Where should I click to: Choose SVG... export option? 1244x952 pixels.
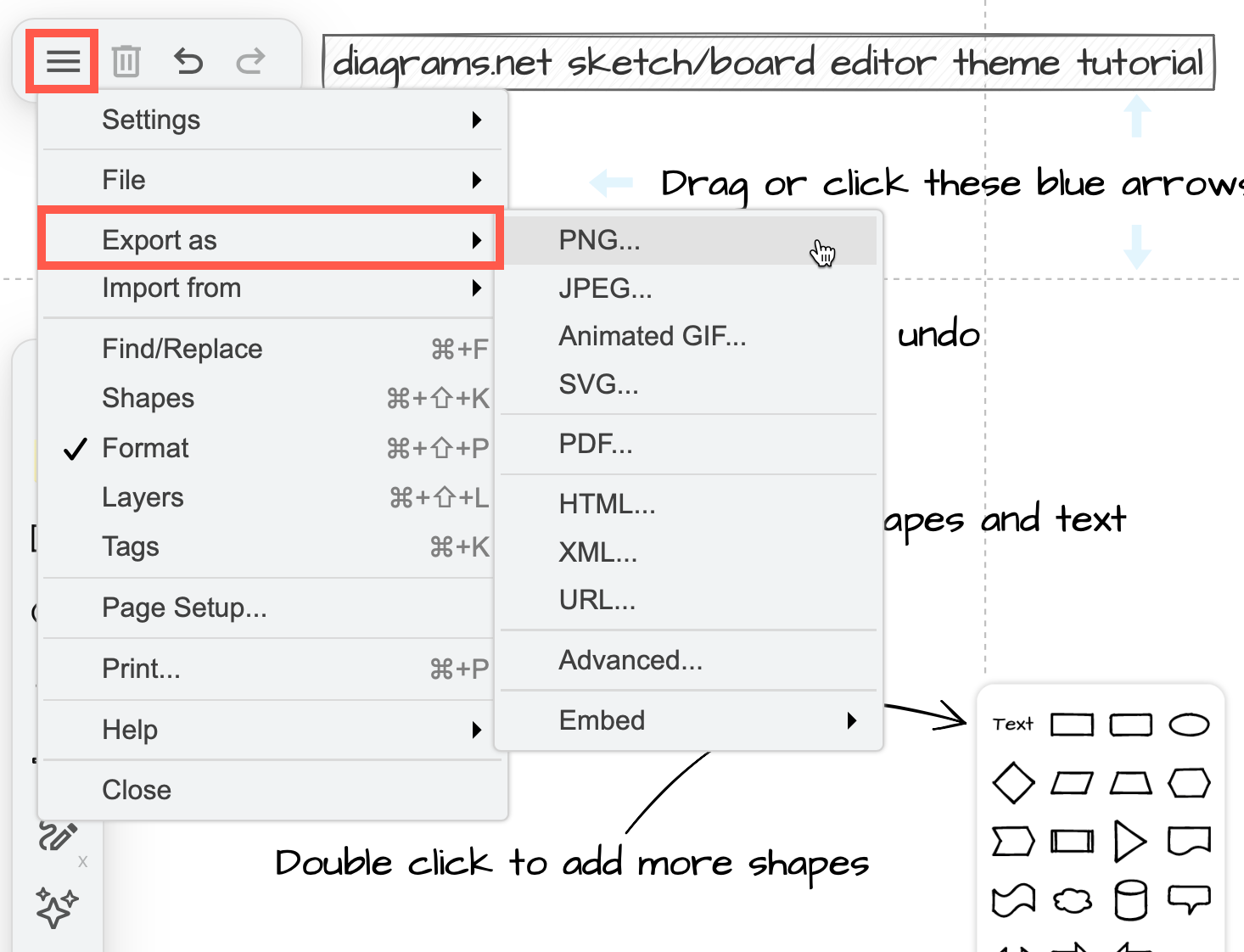point(688,384)
